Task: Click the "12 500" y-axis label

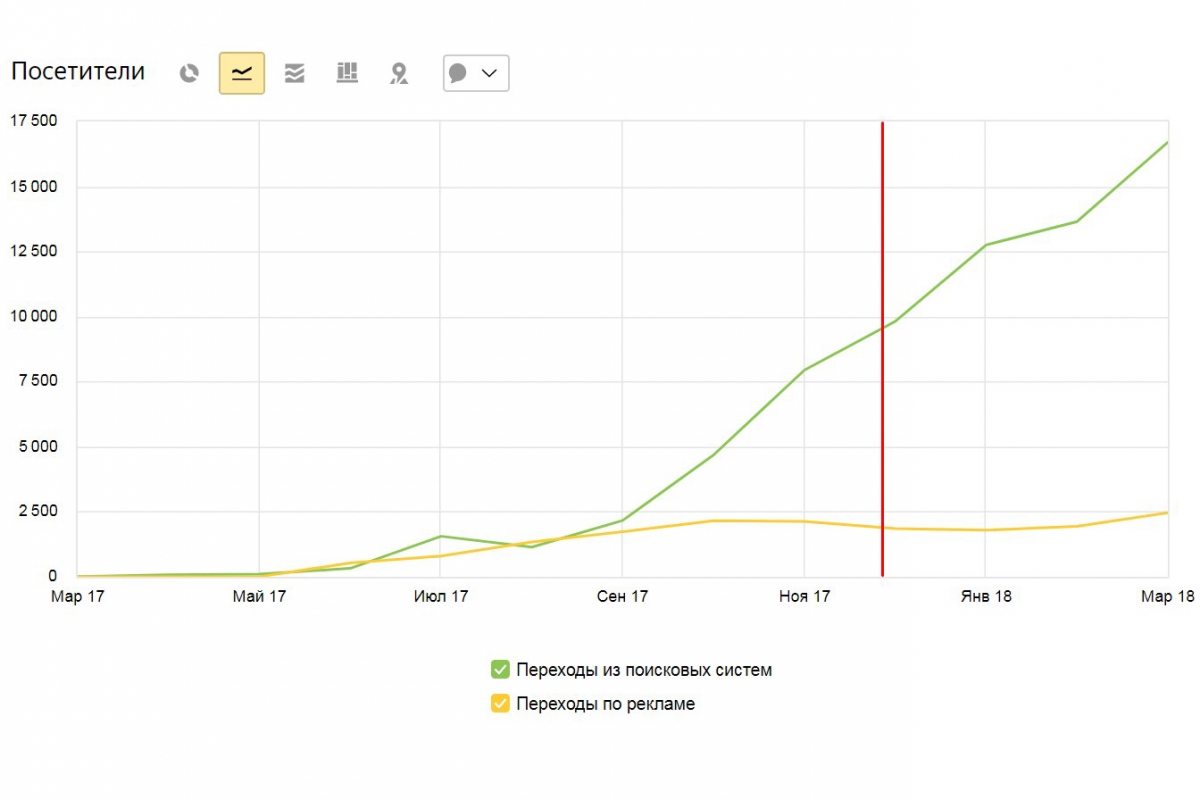Action: click(34, 251)
